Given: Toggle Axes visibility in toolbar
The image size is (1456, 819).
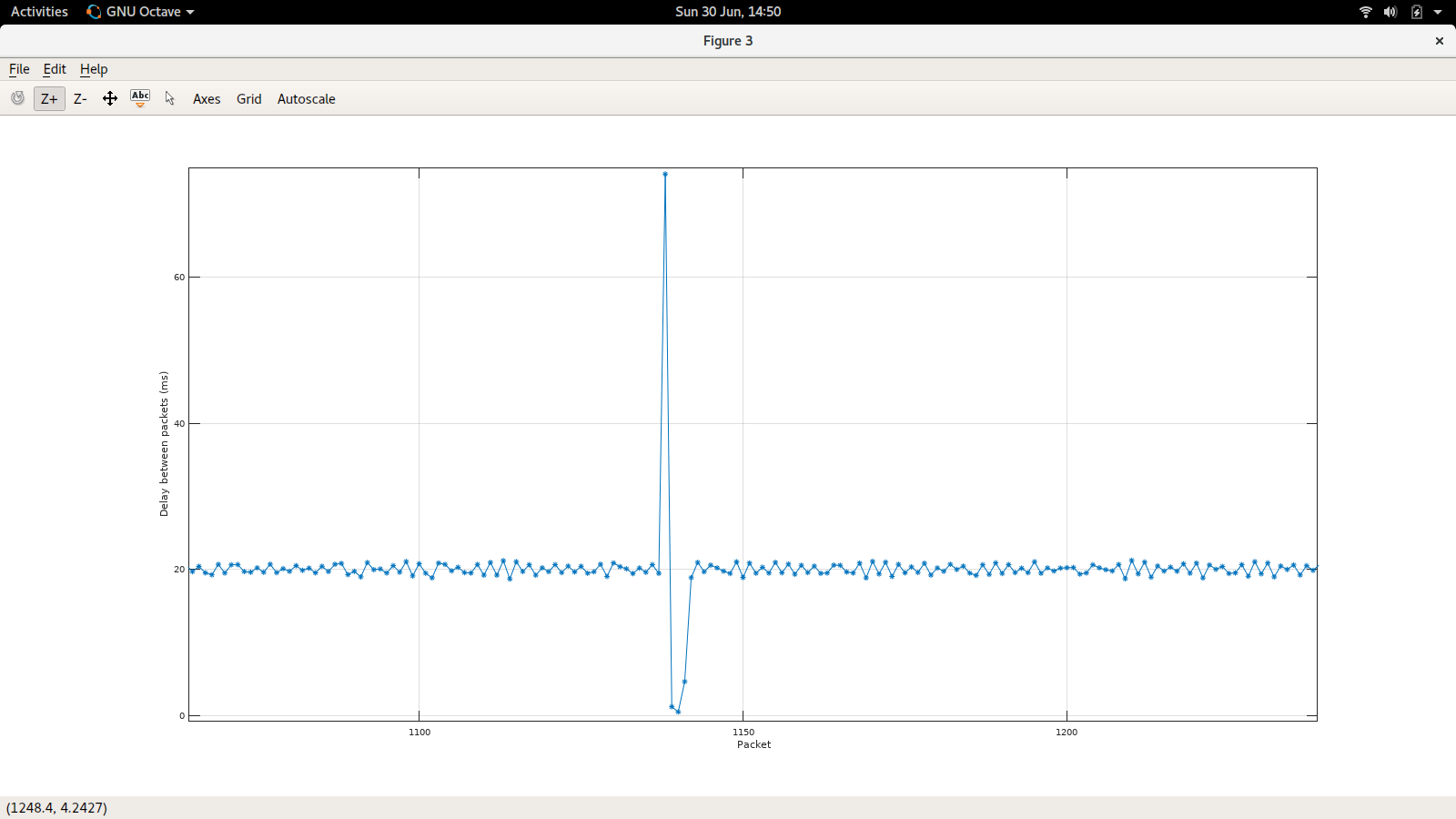Looking at the screenshot, I should click(207, 99).
